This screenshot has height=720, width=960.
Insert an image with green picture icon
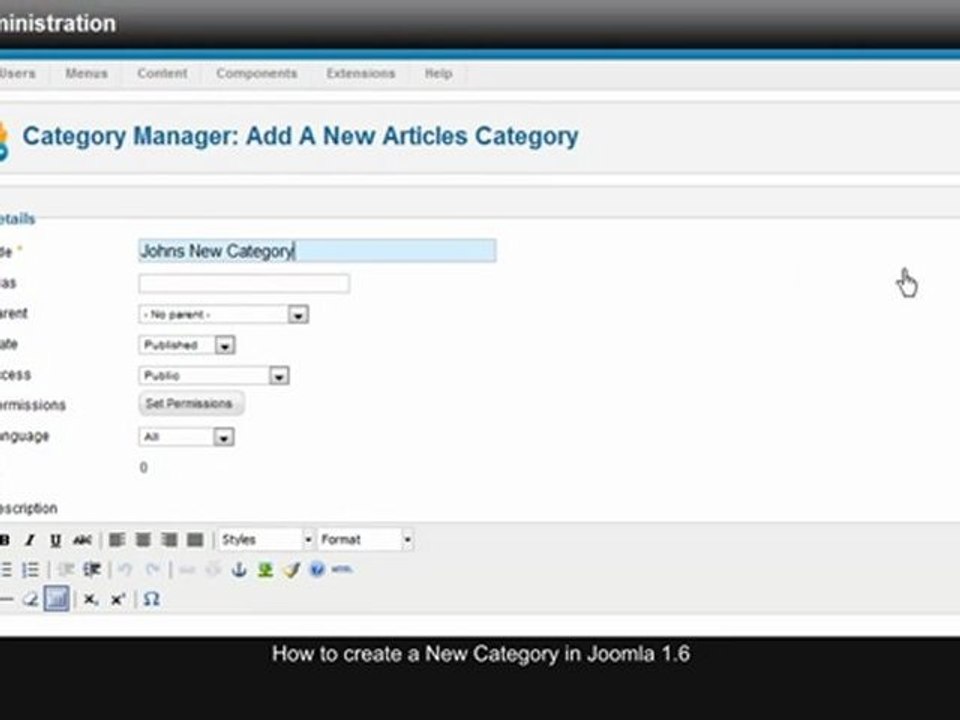click(265, 570)
